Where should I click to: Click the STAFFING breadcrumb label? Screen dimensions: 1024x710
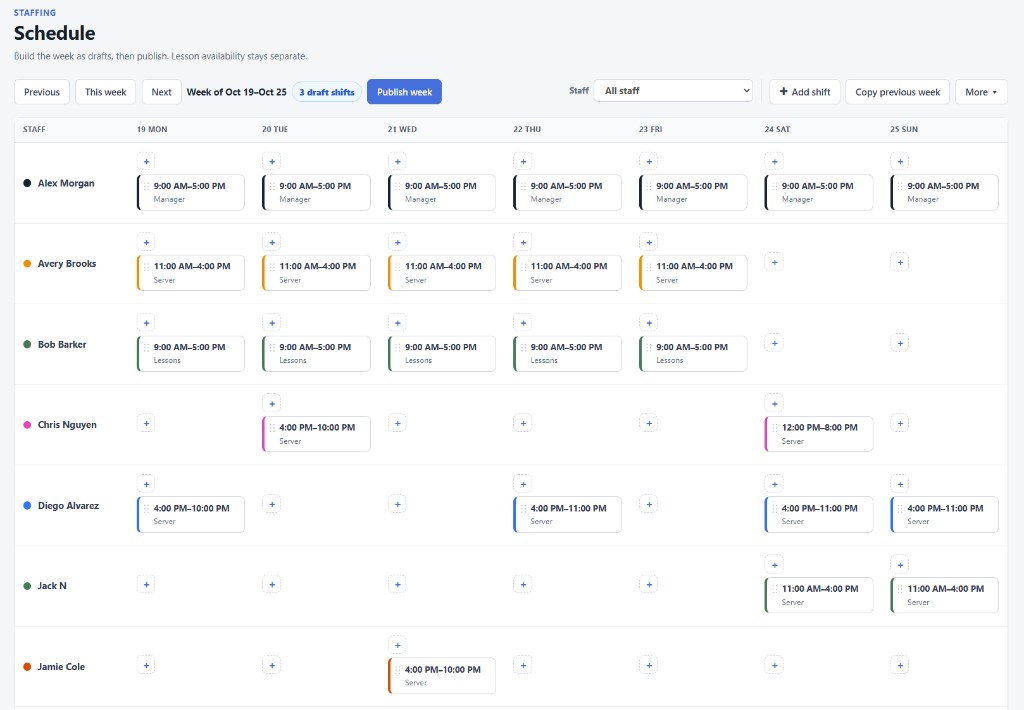coord(35,12)
